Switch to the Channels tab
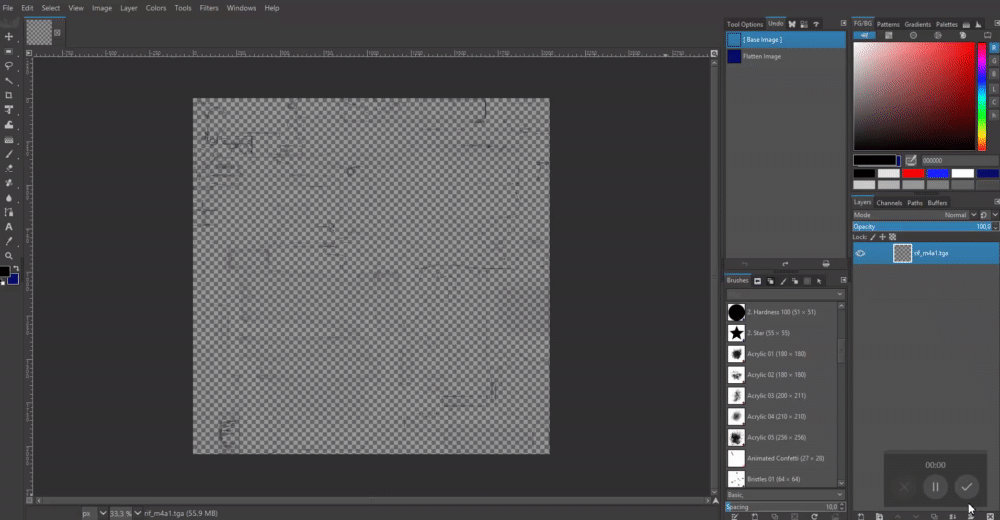The height and width of the screenshot is (520, 1000). coord(889,203)
